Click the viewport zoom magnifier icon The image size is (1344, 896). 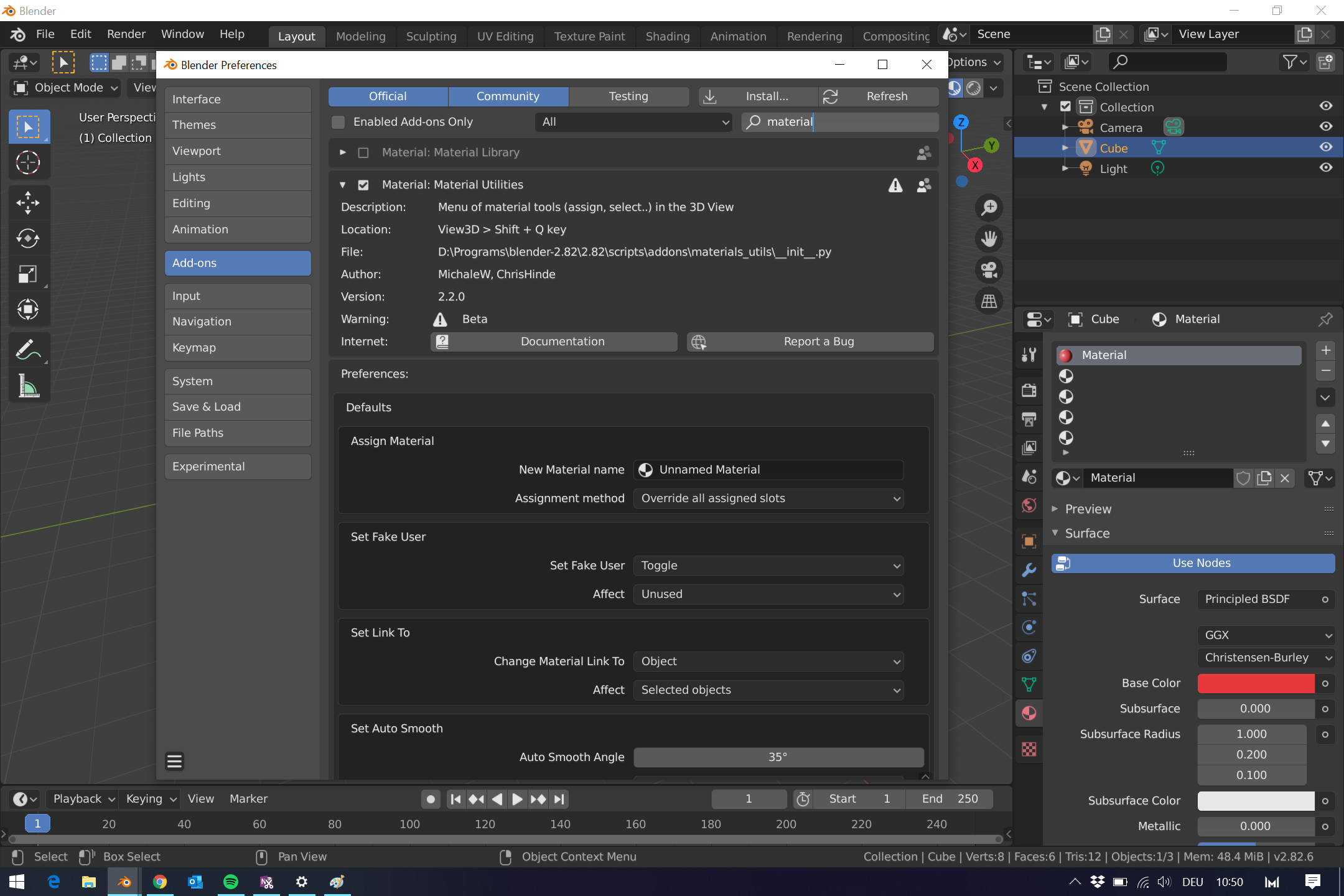989,208
